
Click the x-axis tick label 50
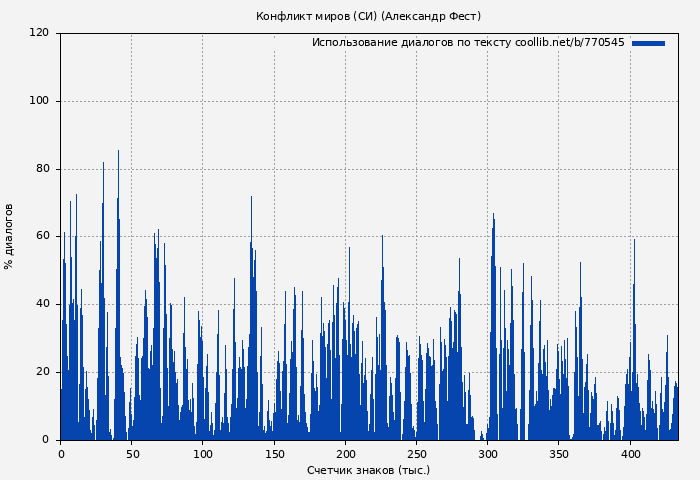pos(131,454)
